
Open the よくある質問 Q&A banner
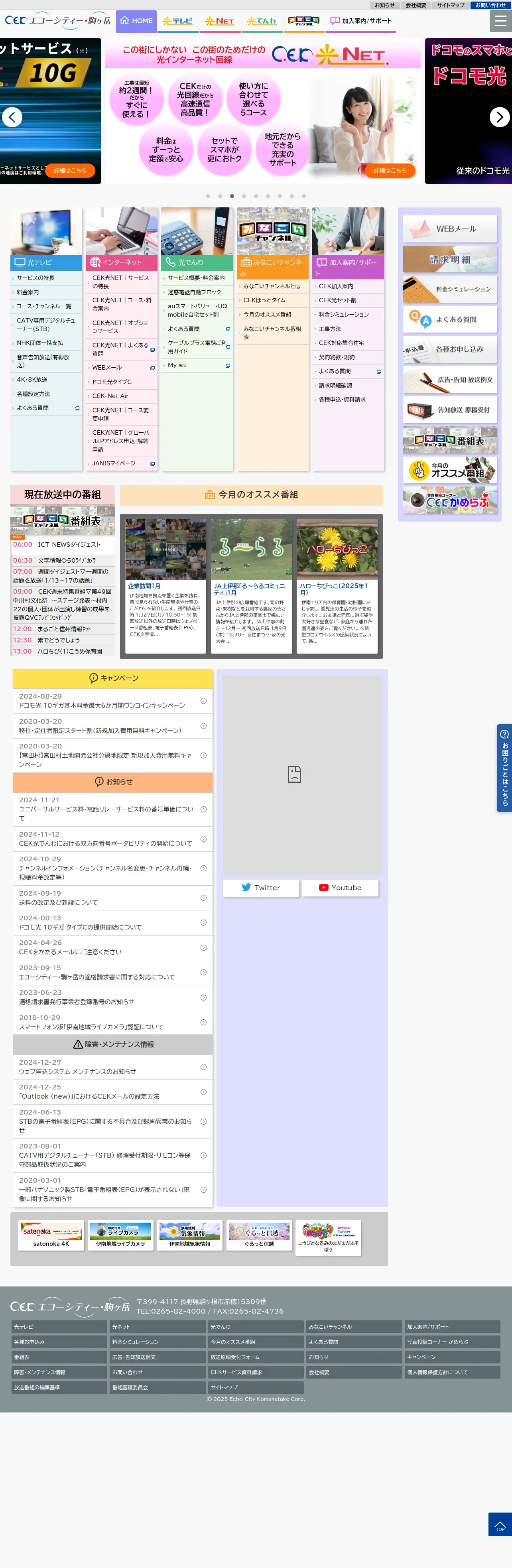pyautogui.click(x=450, y=319)
